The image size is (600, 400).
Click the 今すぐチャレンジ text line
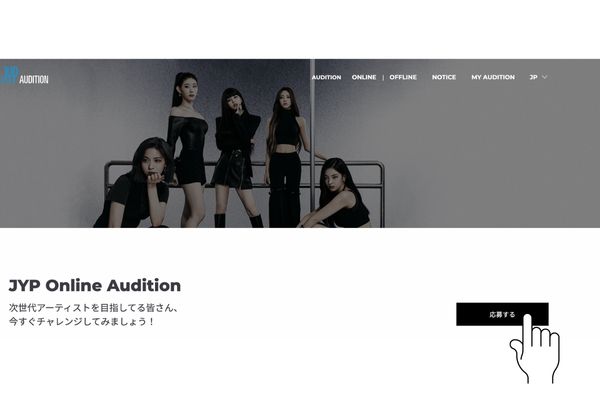tap(82, 322)
